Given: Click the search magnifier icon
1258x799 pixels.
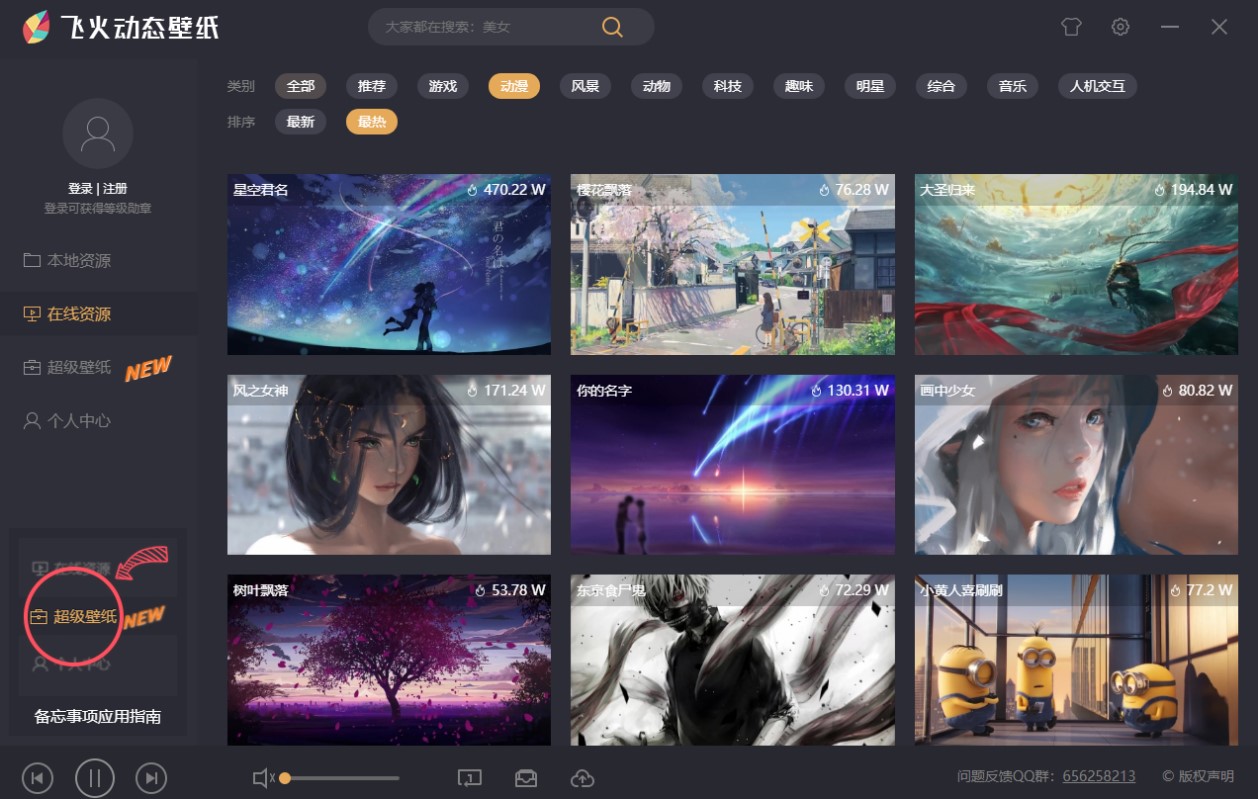Looking at the screenshot, I should pyautogui.click(x=612, y=27).
